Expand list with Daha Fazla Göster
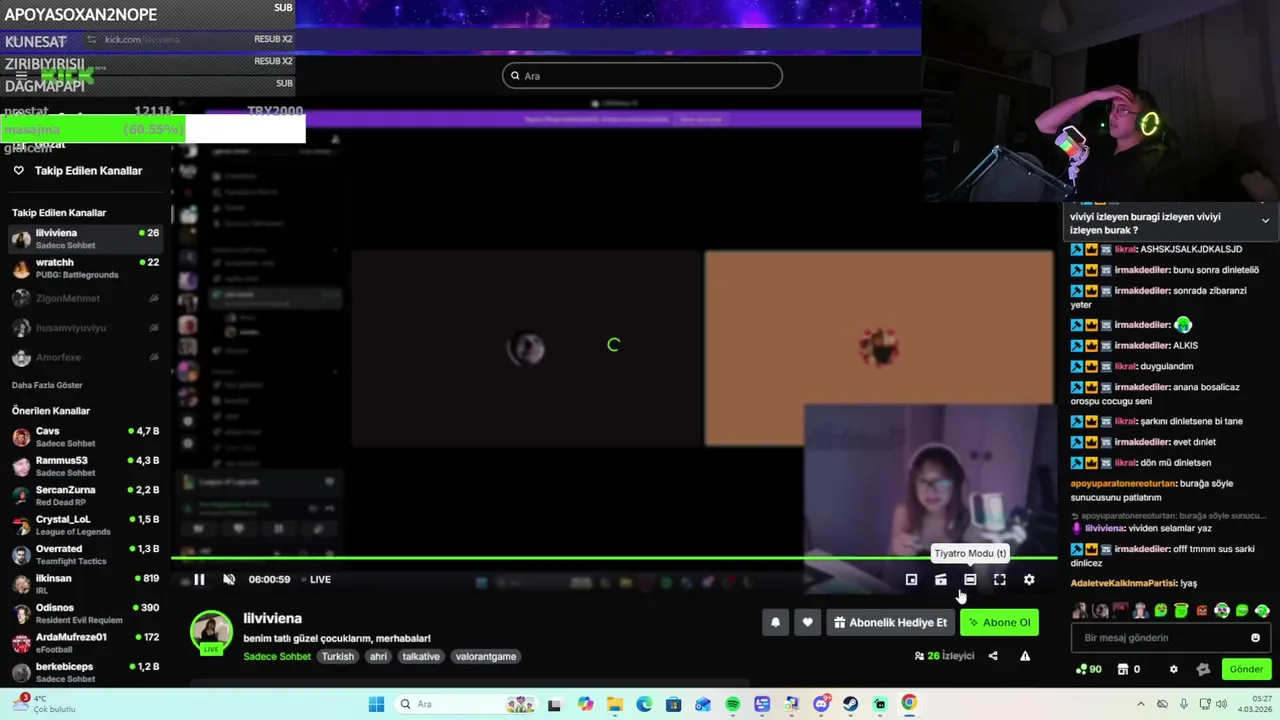Image resolution: width=1280 pixels, height=720 pixels. point(47,385)
